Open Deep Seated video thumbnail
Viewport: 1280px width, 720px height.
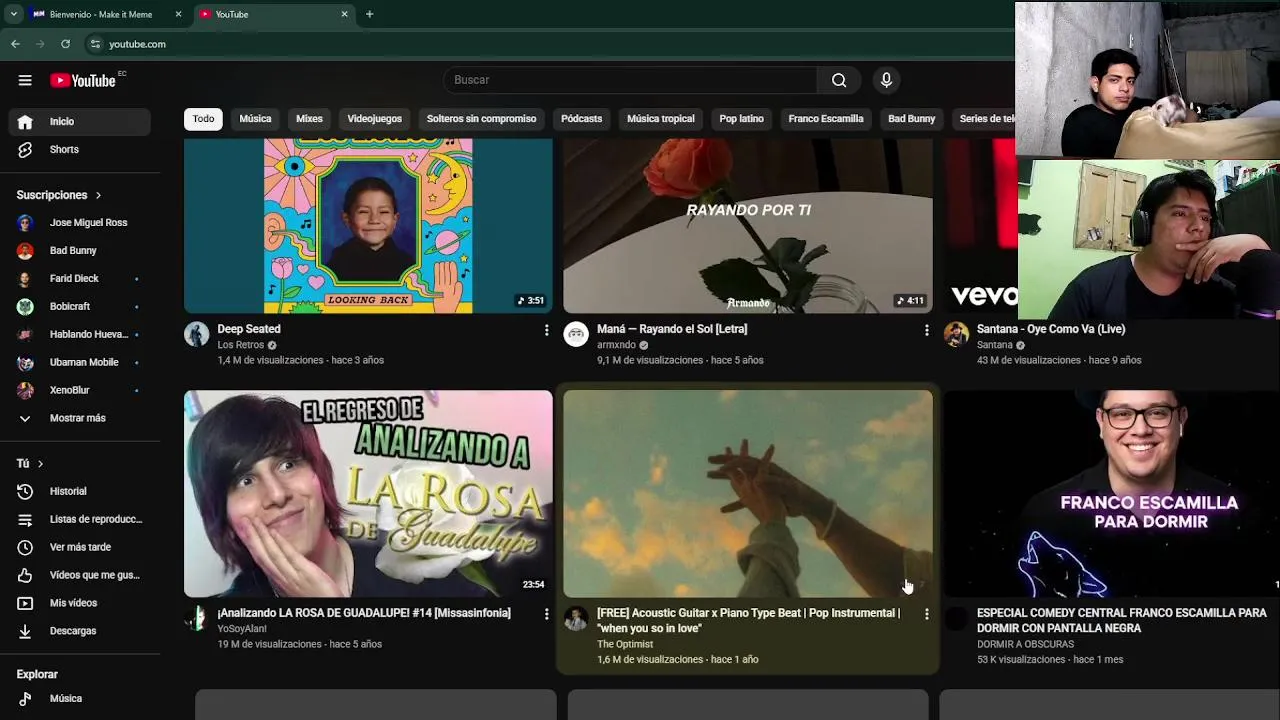[368, 226]
